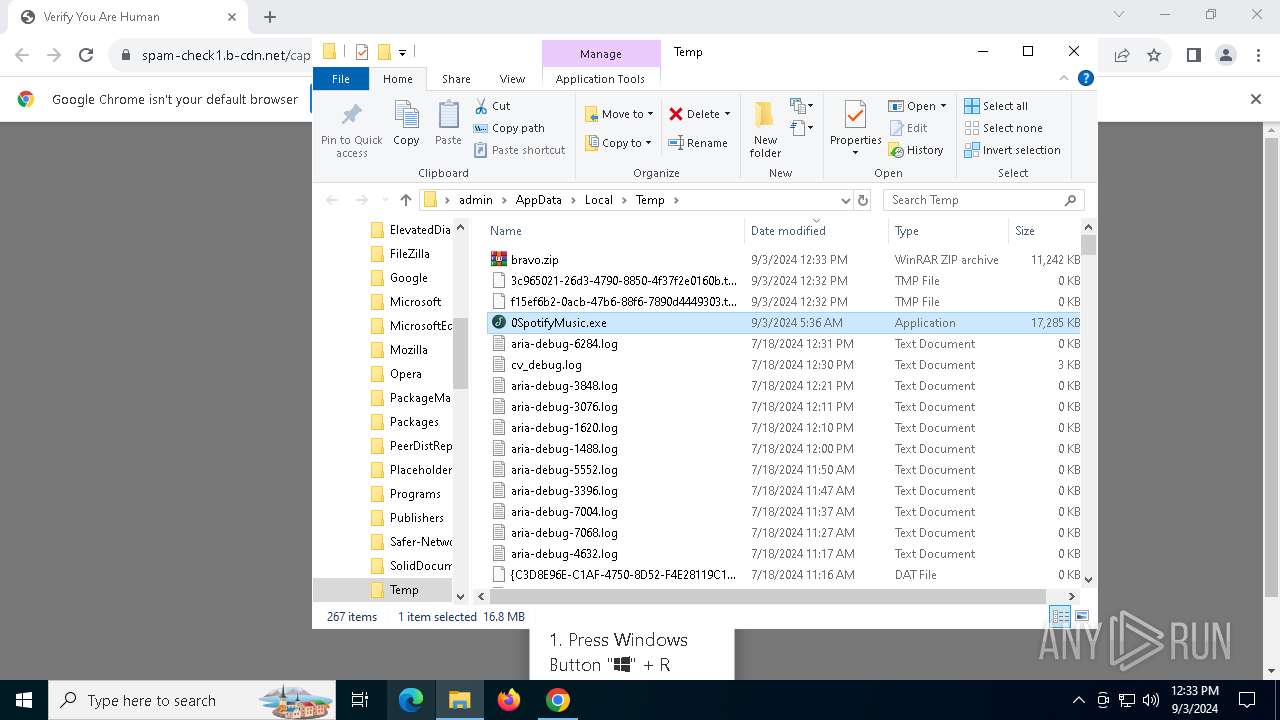Open Task View on the taskbar
This screenshot has height=720, width=1280.
tap(360, 700)
